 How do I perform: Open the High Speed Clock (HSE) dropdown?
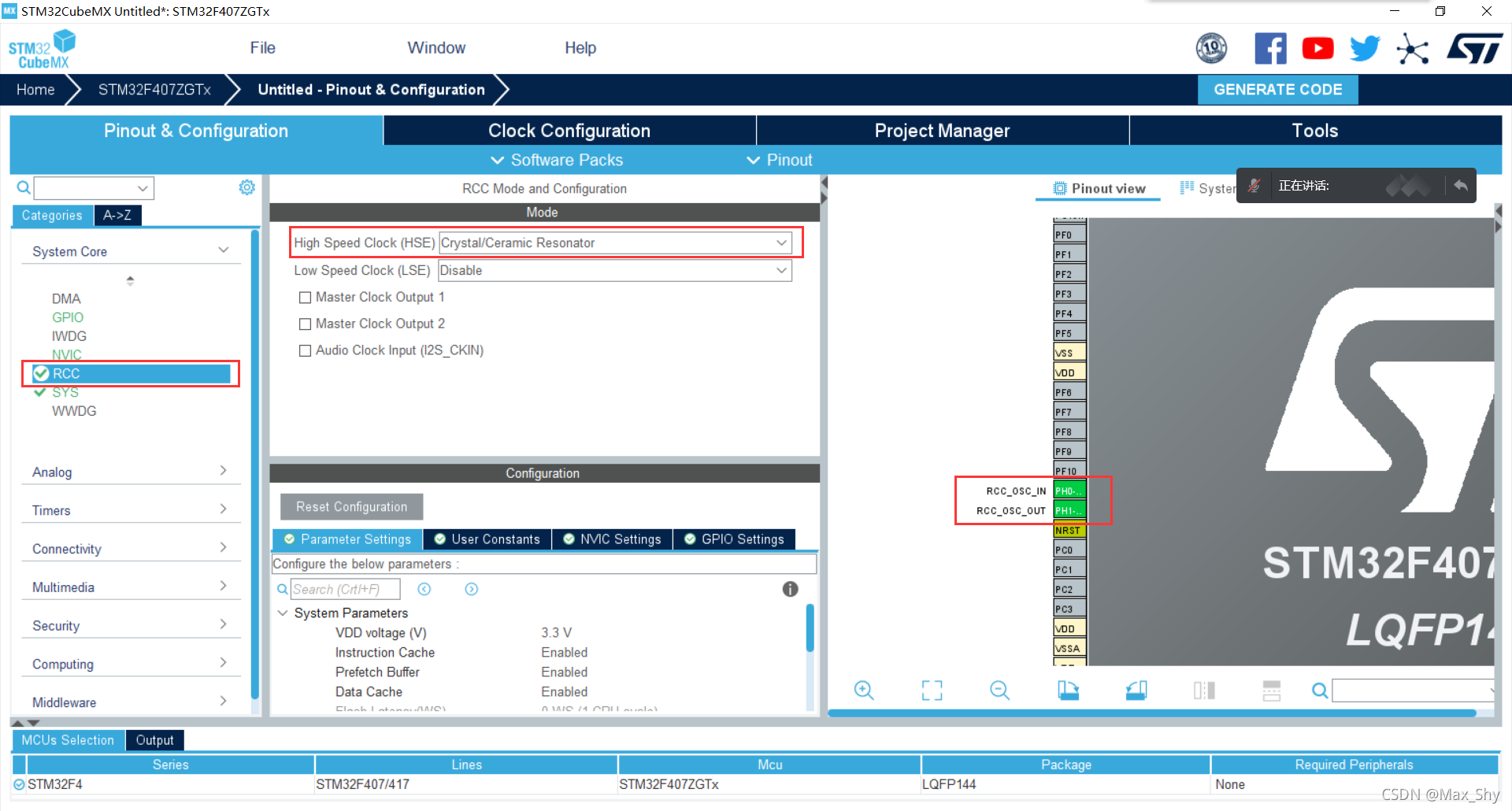click(x=615, y=243)
